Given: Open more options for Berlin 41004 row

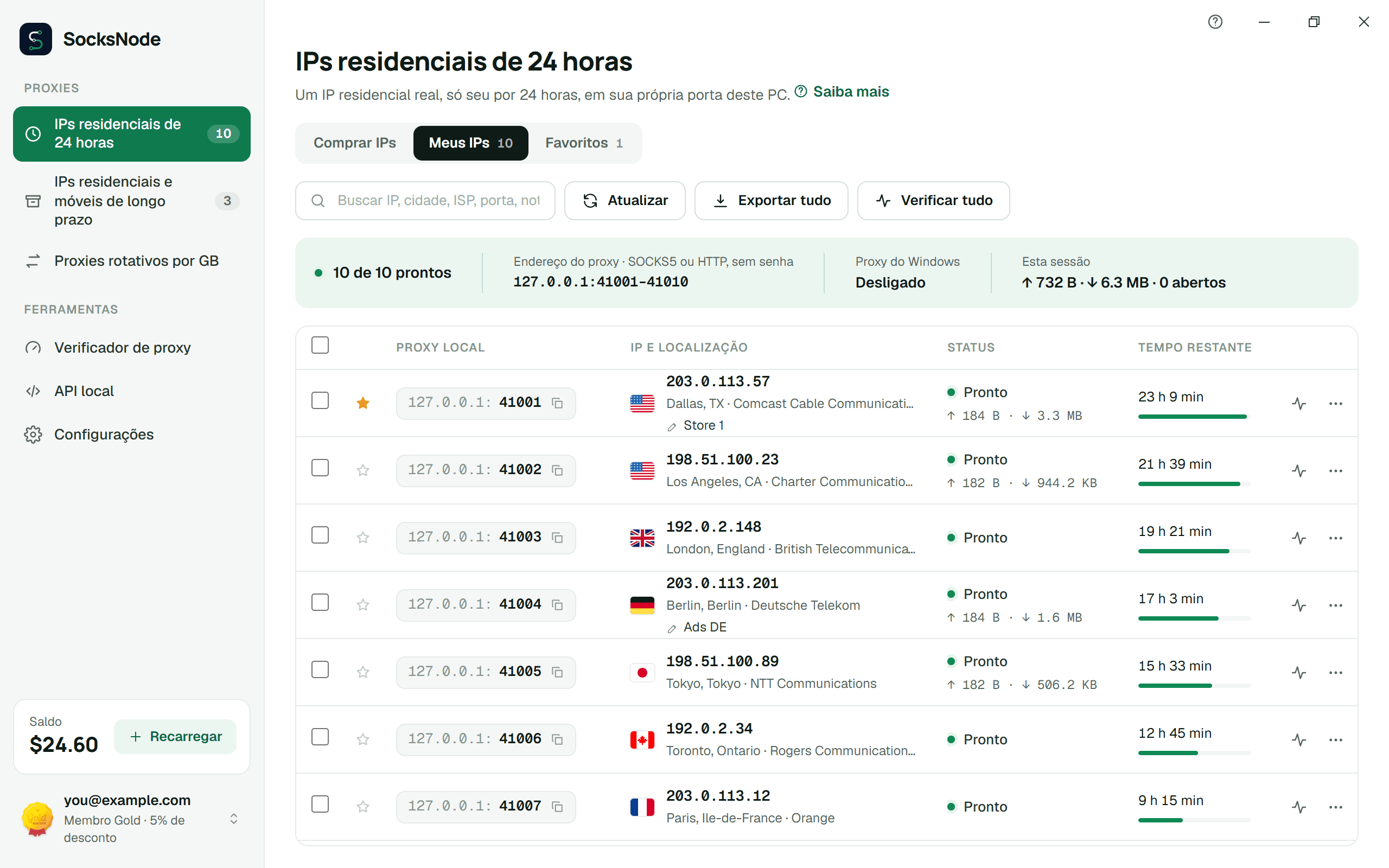Looking at the screenshot, I should 1336,605.
